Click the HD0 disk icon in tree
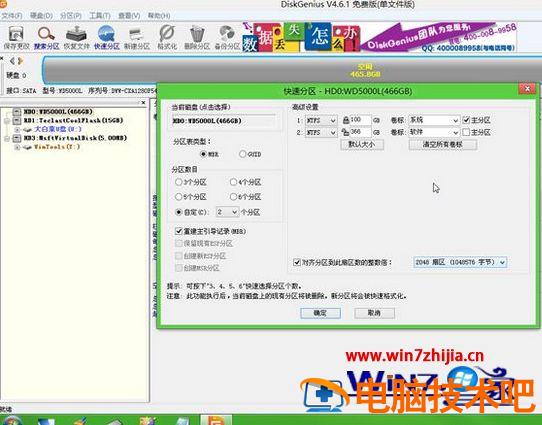 [x=17, y=112]
